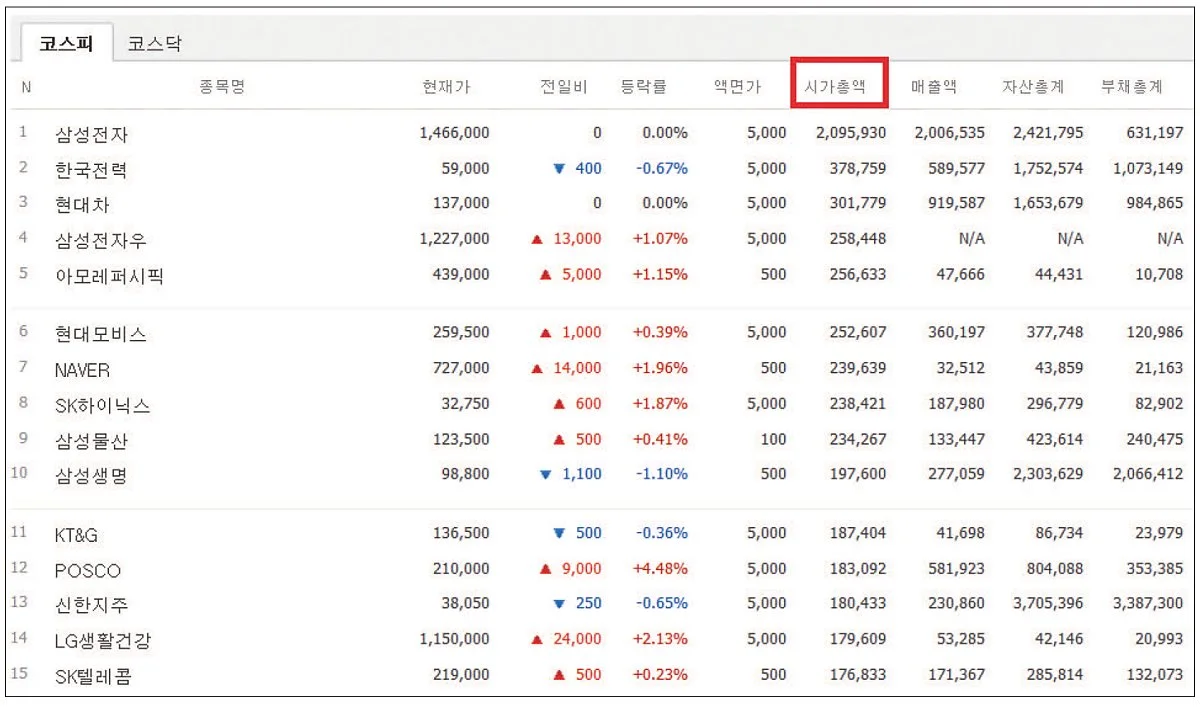Click the 727,000 price of NAVER
Screen dimensions: 1200x707
point(461,368)
